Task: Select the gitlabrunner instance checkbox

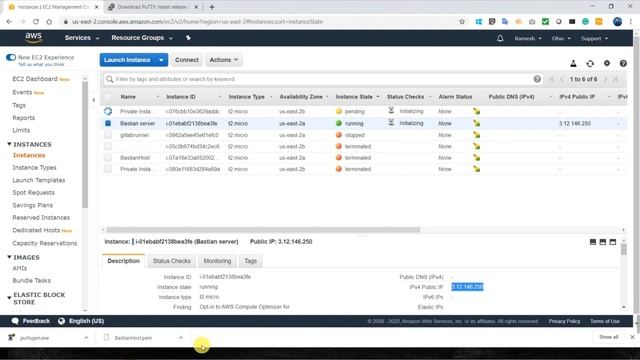Action: pyautogui.click(x=108, y=135)
